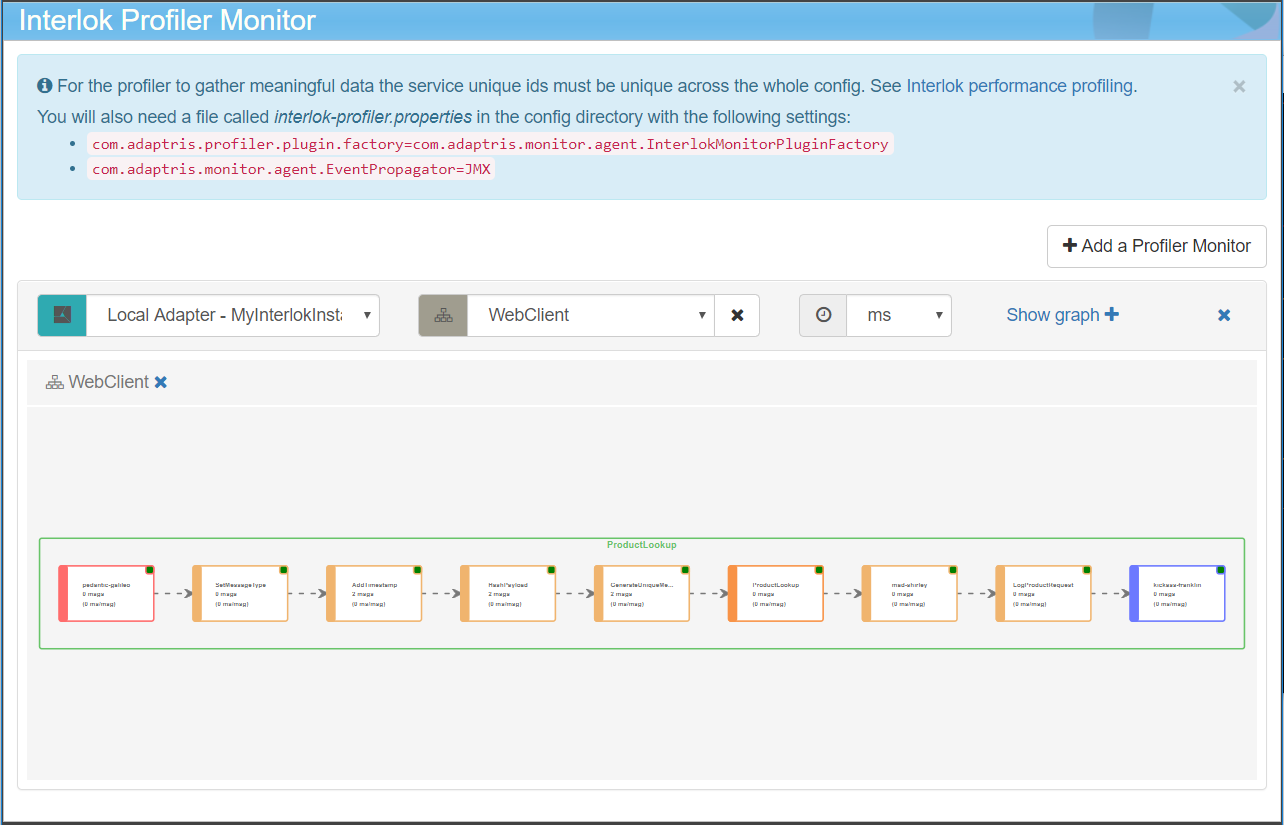Click the channel hierarchy icon beside WebClient dropdown
The width and height of the screenshot is (1284, 825).
tap(443, 315)
